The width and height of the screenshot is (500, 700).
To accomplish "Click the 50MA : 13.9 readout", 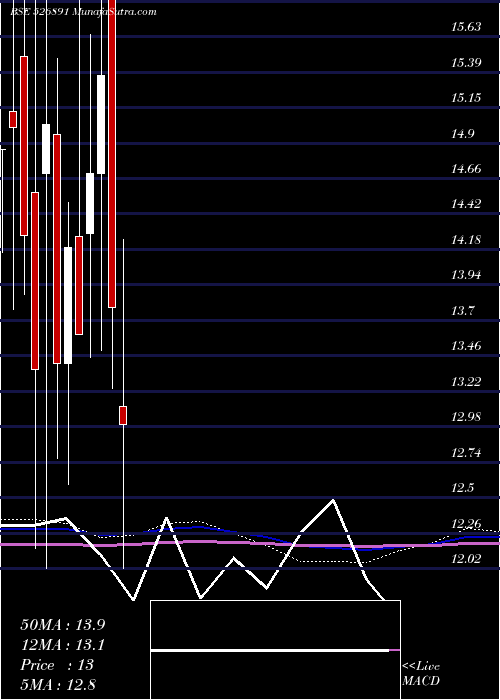I will 63,625.
